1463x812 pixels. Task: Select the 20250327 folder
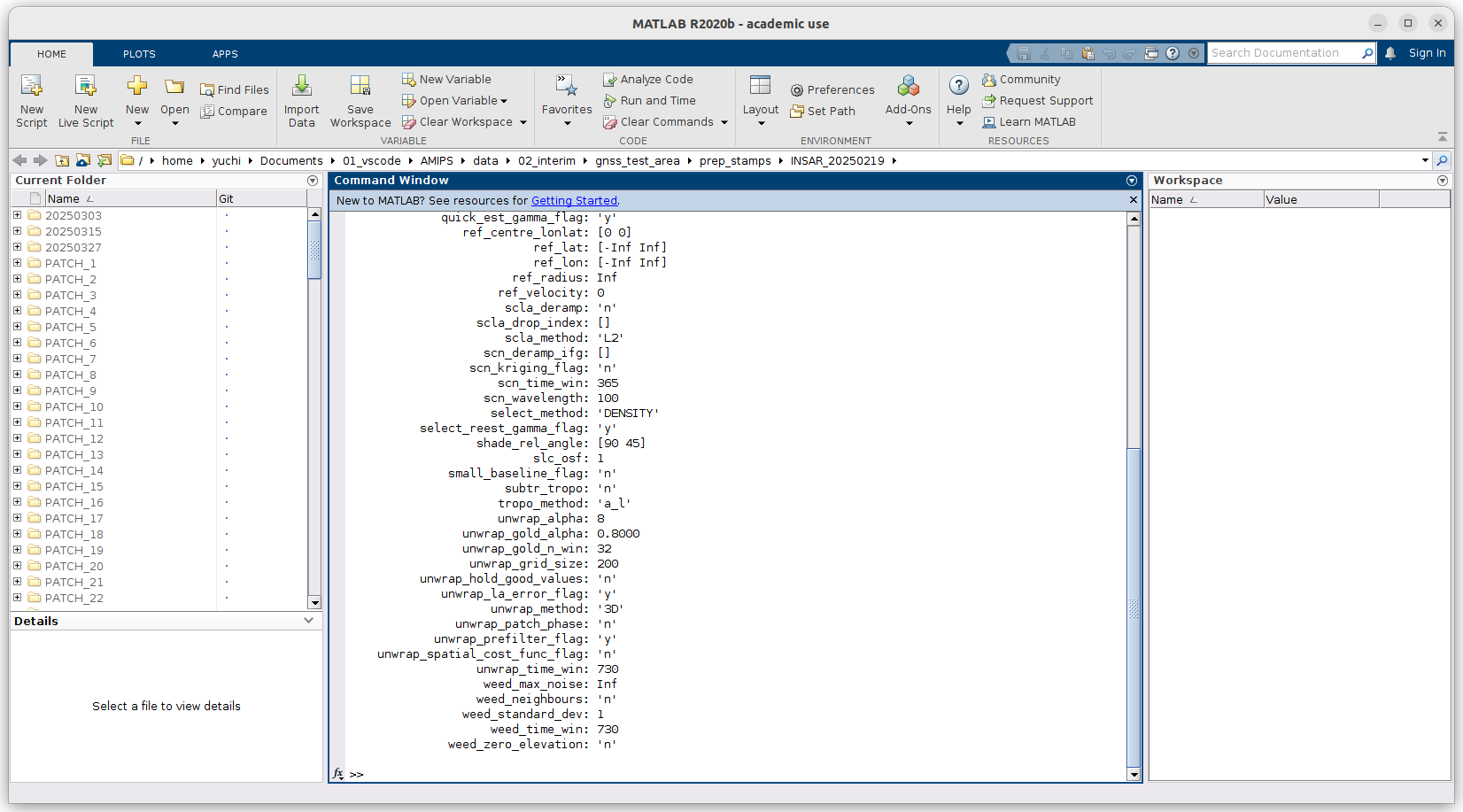coord(73,247)
